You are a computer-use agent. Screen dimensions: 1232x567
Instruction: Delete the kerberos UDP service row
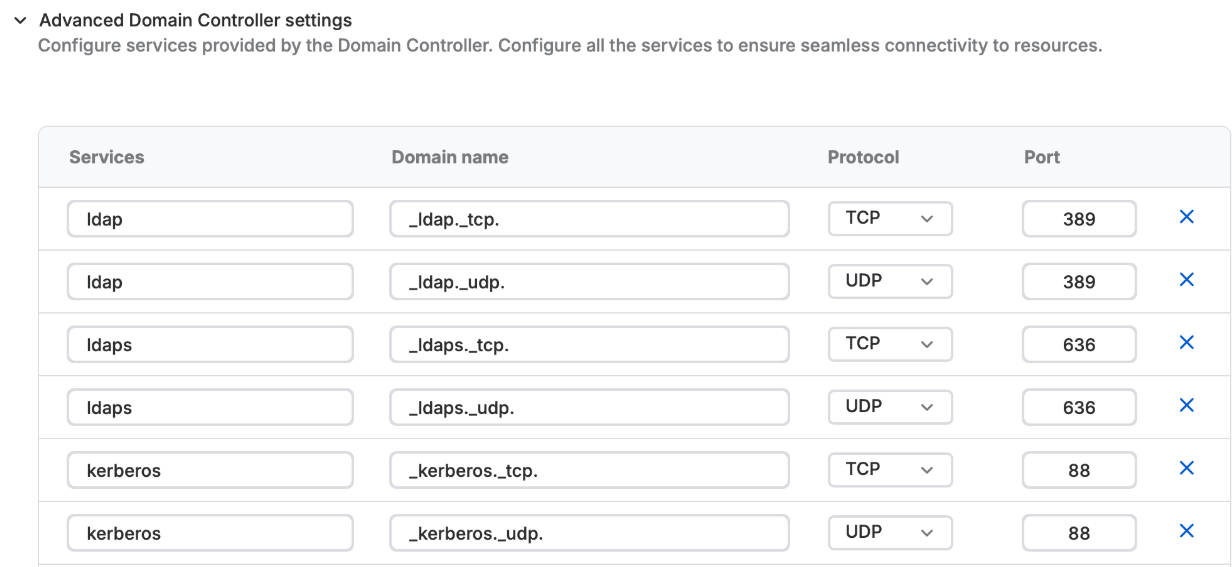(1187, 531)
